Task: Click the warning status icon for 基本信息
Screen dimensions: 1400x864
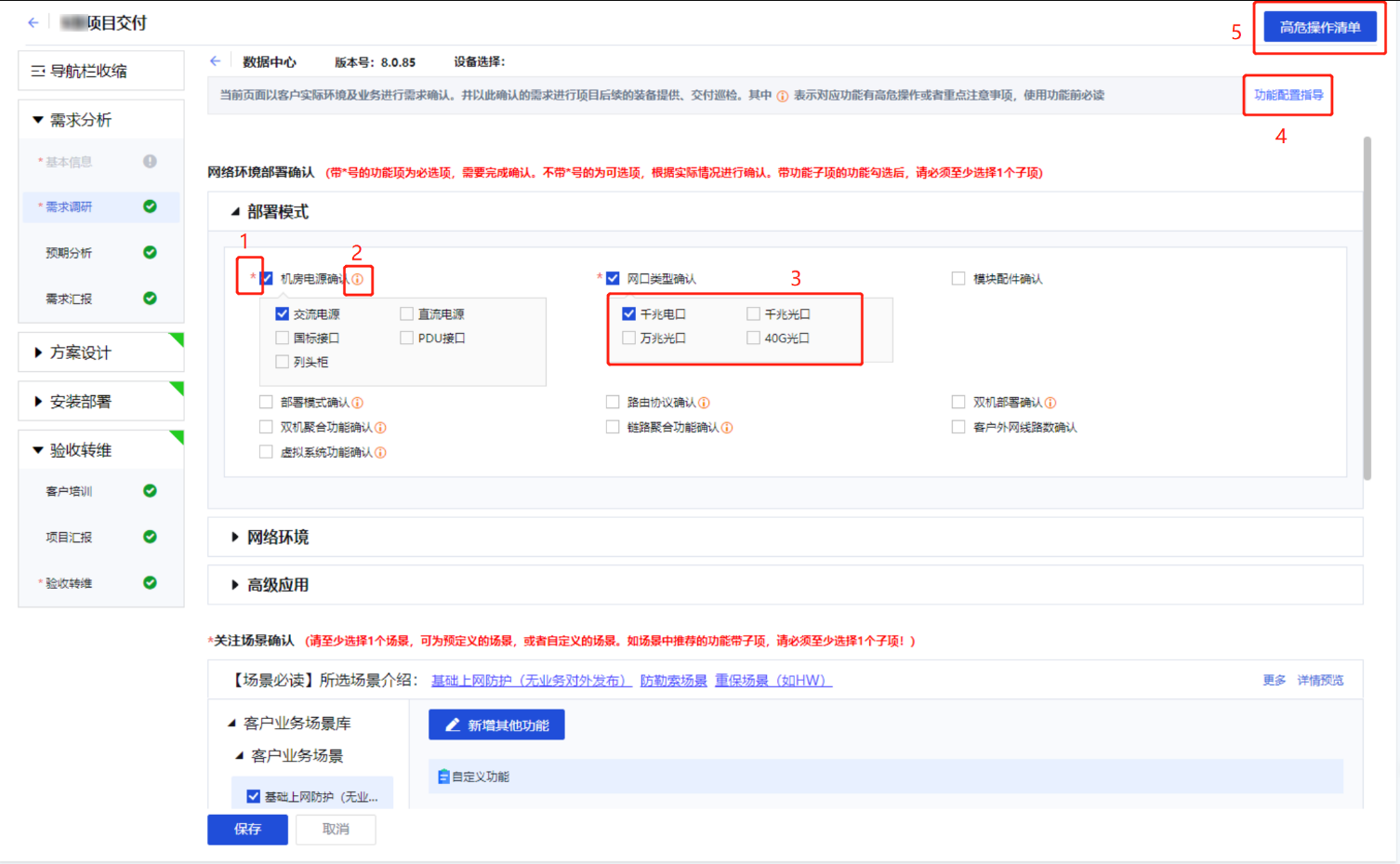Action: click(x=150, y=162)
